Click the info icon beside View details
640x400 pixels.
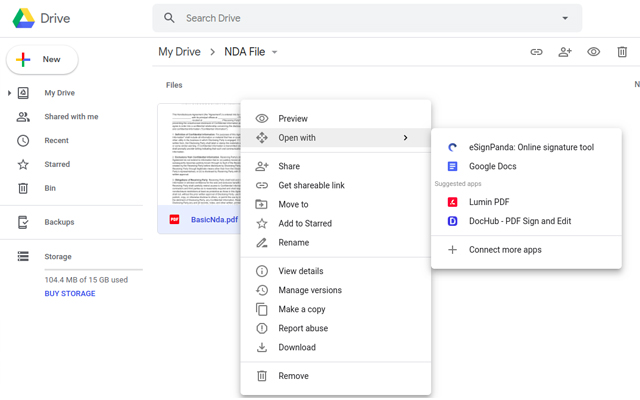[x=262, y=271]
